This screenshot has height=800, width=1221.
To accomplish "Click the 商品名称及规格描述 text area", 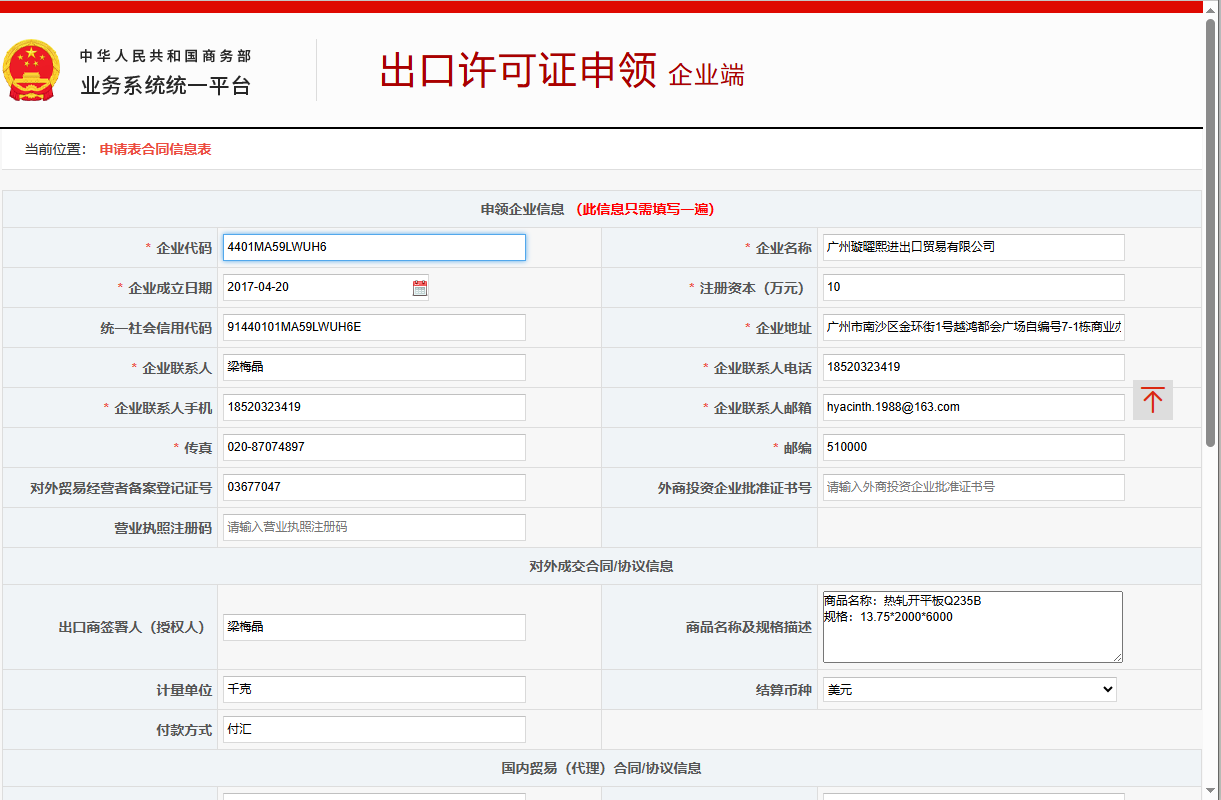I will click(x=972, y=627).
